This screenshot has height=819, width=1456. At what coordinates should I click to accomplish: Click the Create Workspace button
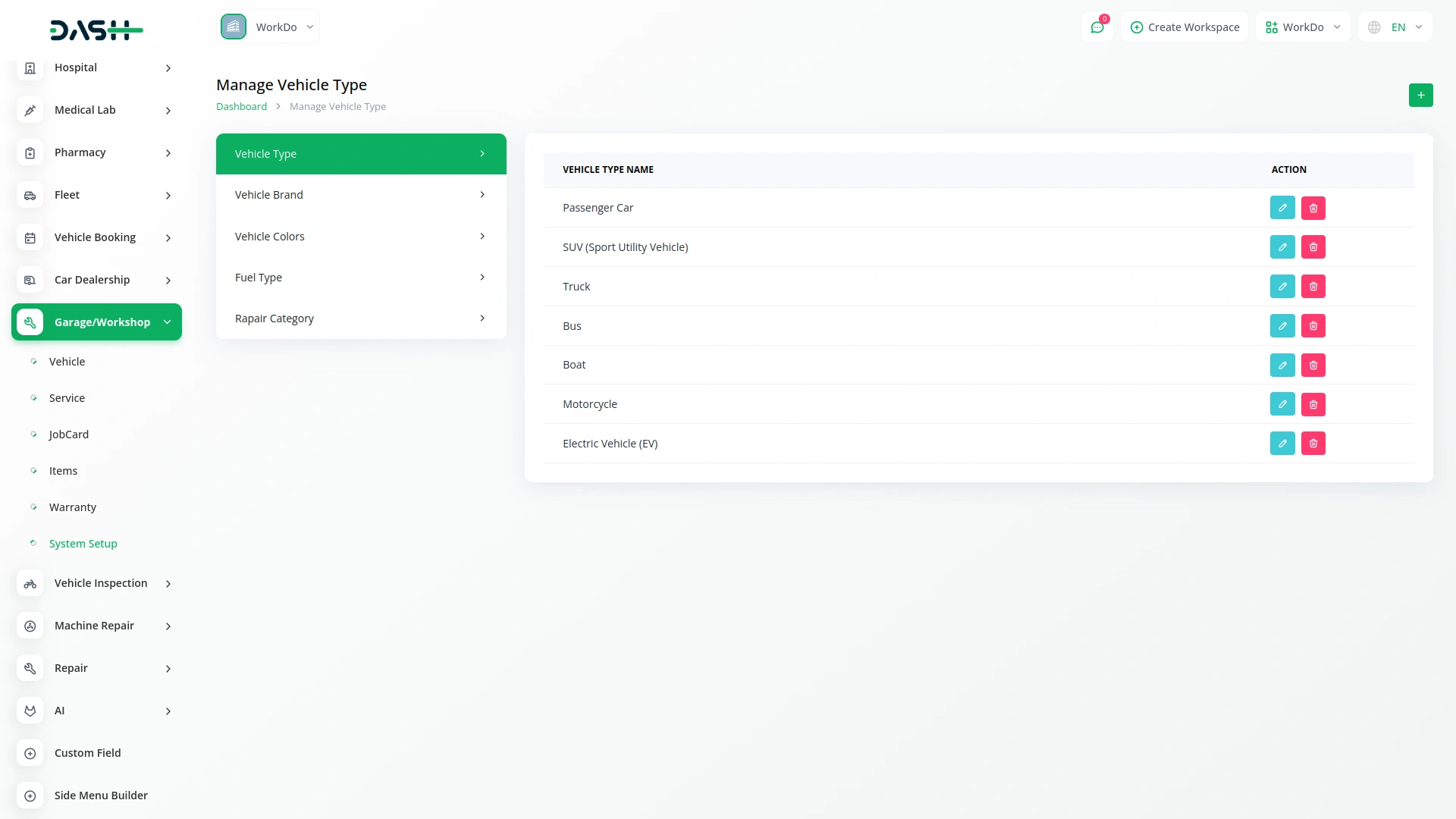tap(1185, 27)
